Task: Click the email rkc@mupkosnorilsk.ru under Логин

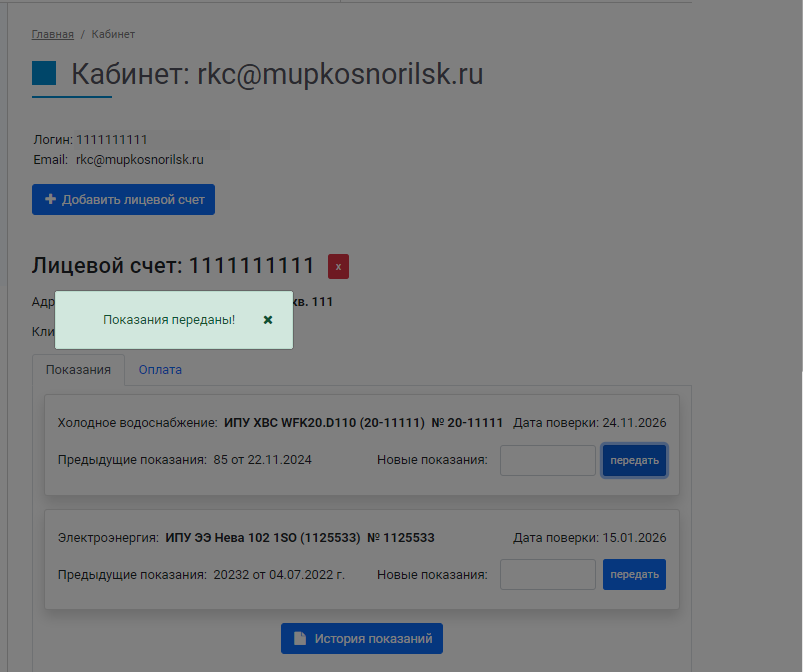Action: 140,159
